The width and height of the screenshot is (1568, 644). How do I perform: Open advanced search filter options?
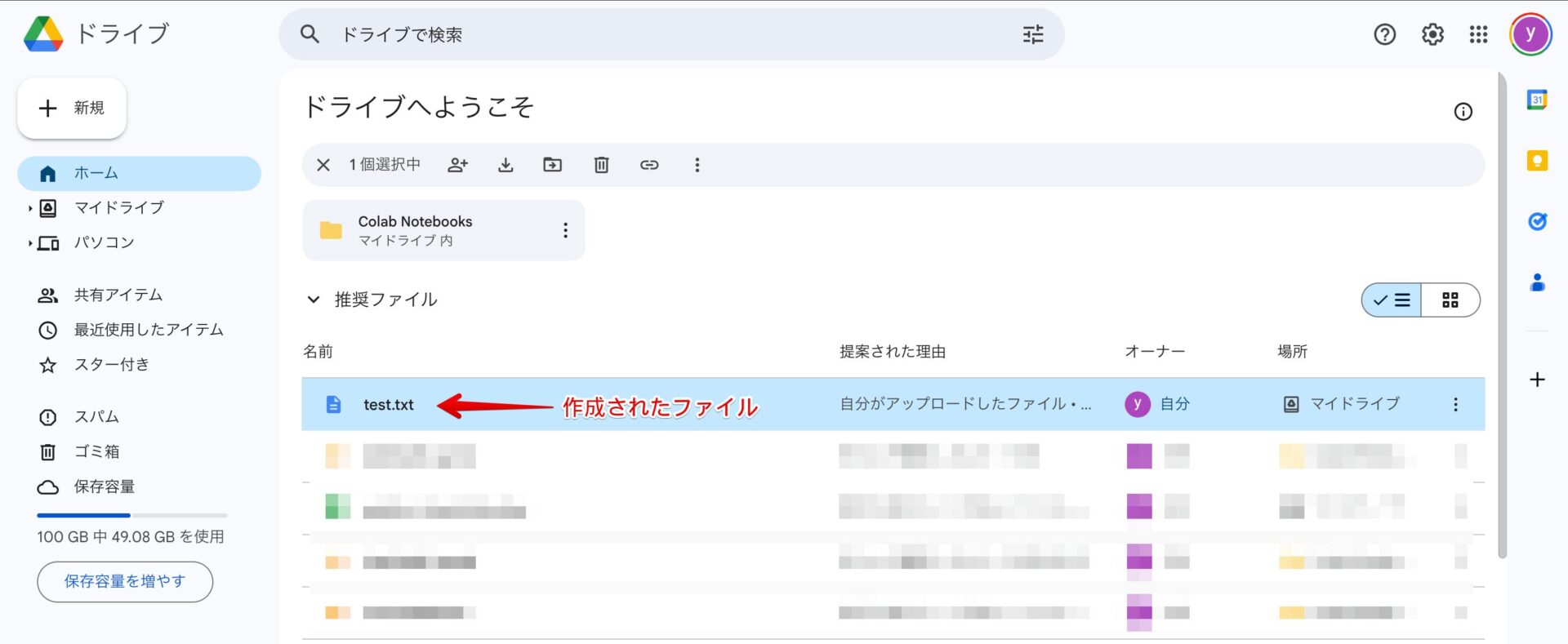pos(1033,34)
